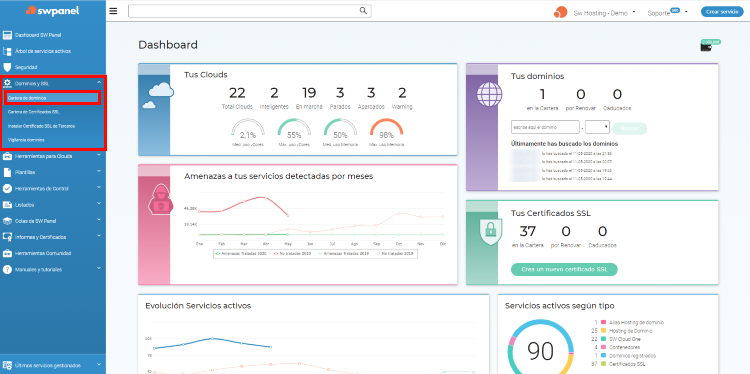The height and width of the screenshot is (374, 750).
Task: Click the Colas de SW Panel icon
Action: click(7, 221)
